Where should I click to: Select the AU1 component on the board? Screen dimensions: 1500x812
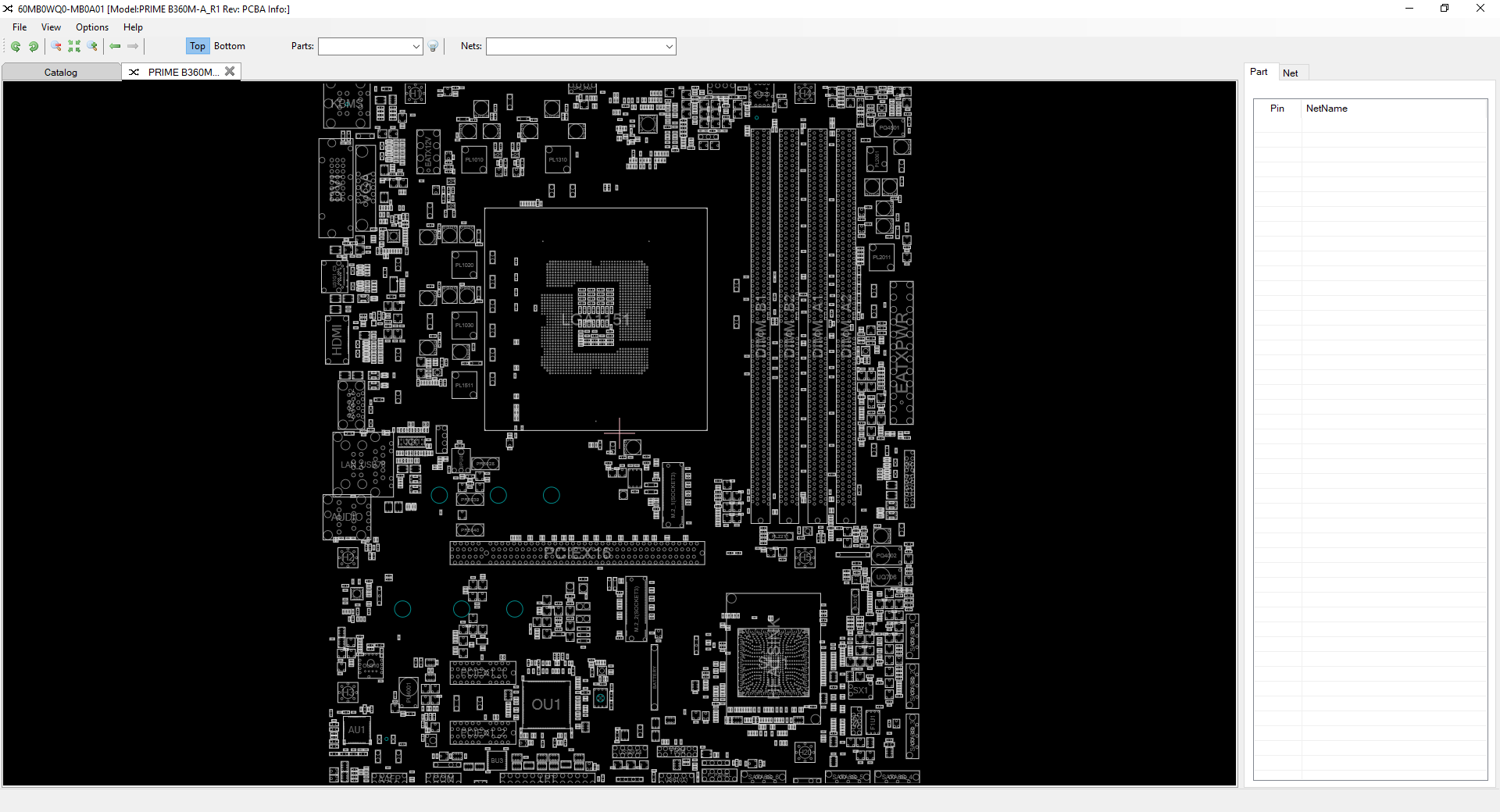(356, 730)
